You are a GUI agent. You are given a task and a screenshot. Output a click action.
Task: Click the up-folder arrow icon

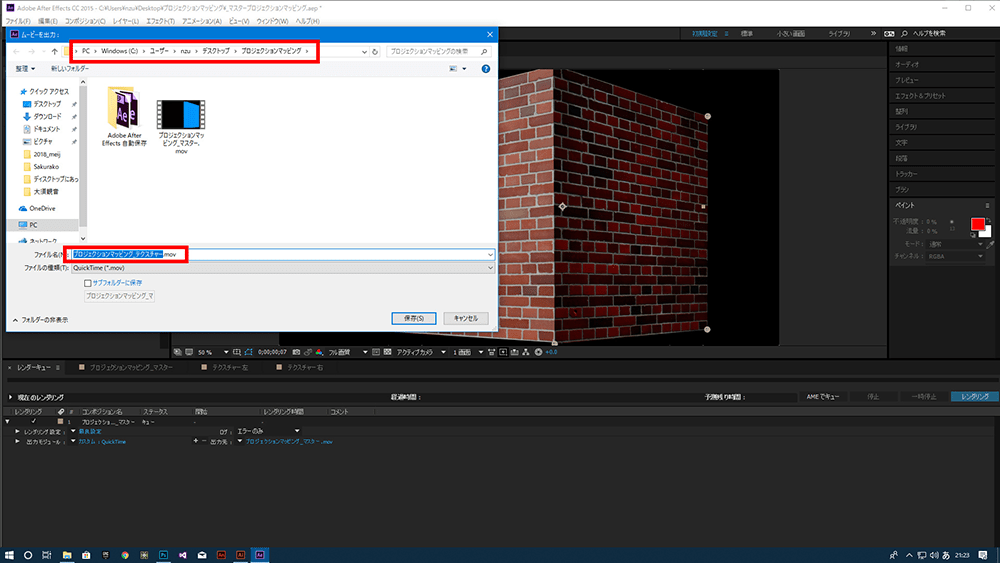pyautogui.click(x=55, y=52)
